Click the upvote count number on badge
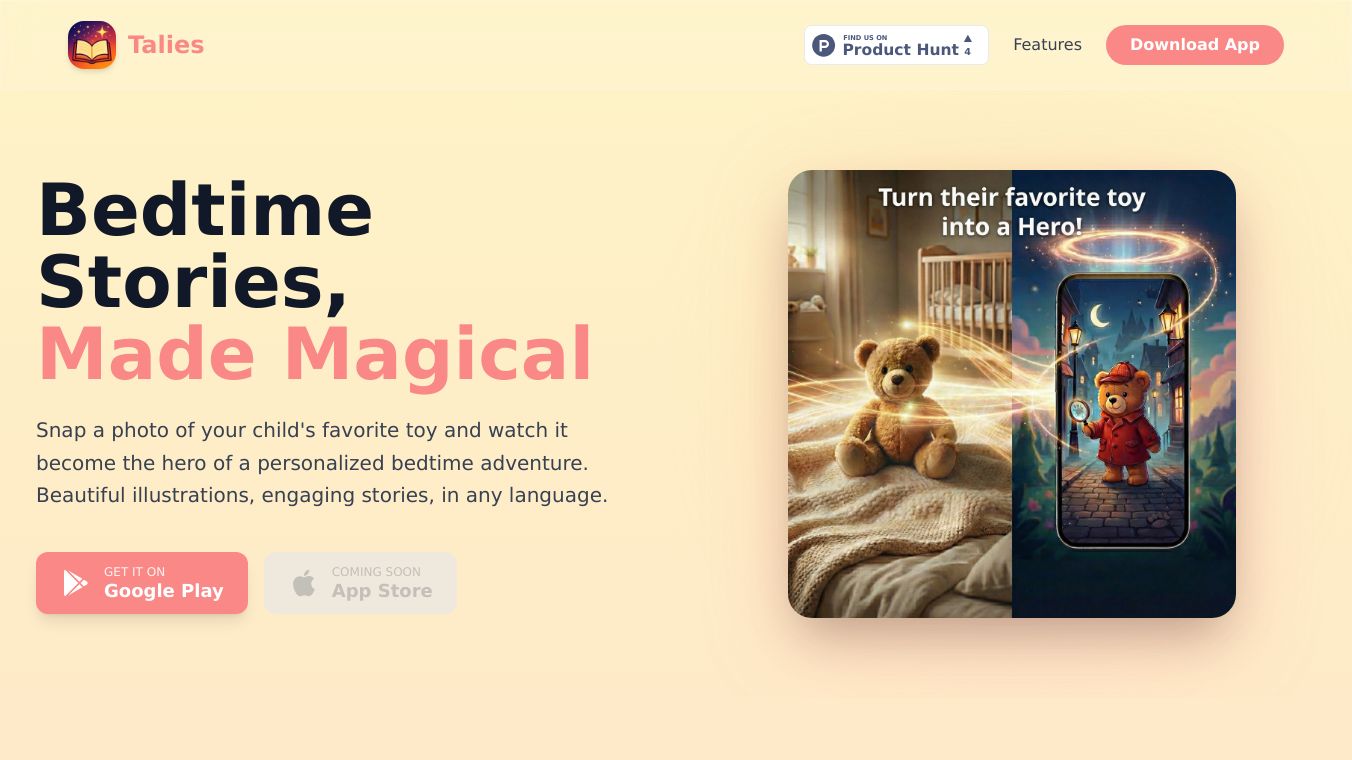The width and height of the screenshot is (1352, 760). 967,52
